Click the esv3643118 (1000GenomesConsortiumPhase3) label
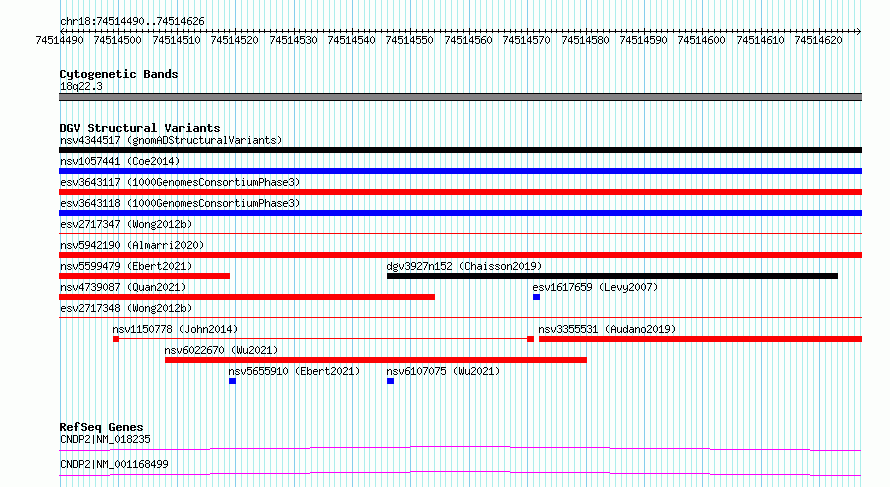 180,203
